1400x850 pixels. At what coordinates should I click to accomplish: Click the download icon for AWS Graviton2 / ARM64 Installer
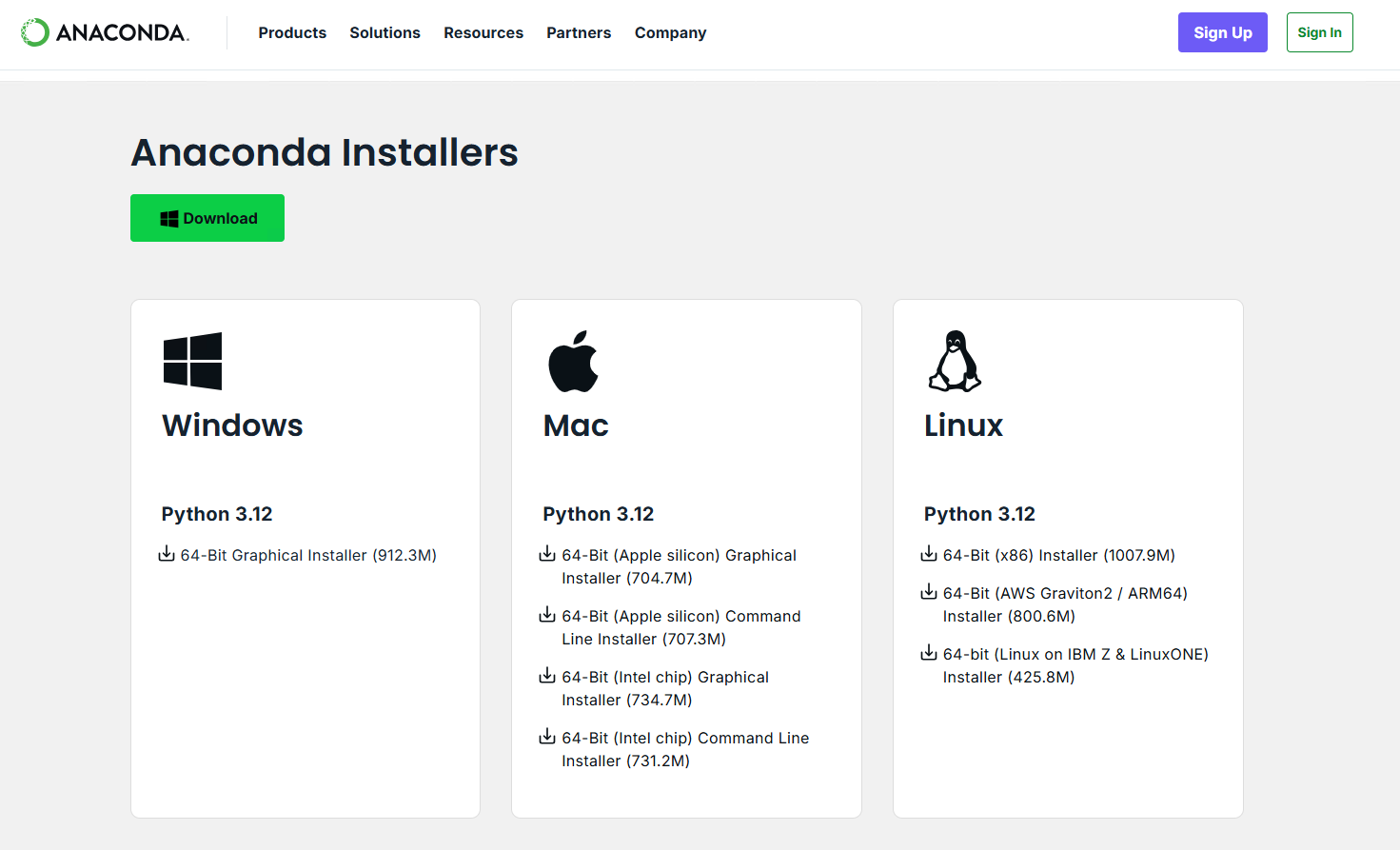coord(929,592)
